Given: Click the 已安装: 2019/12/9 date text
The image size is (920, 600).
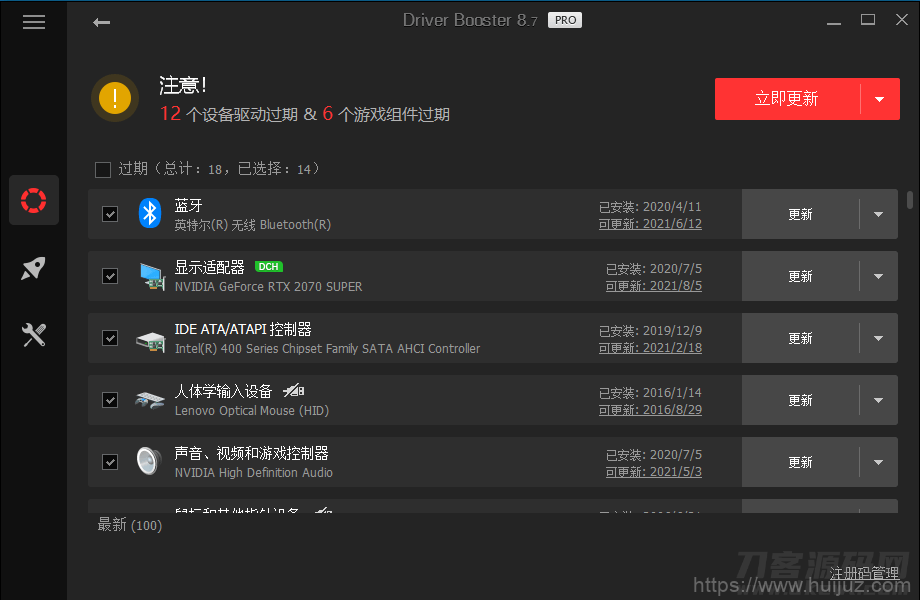Looking at the screenshot, I should [x=650, y=331].
